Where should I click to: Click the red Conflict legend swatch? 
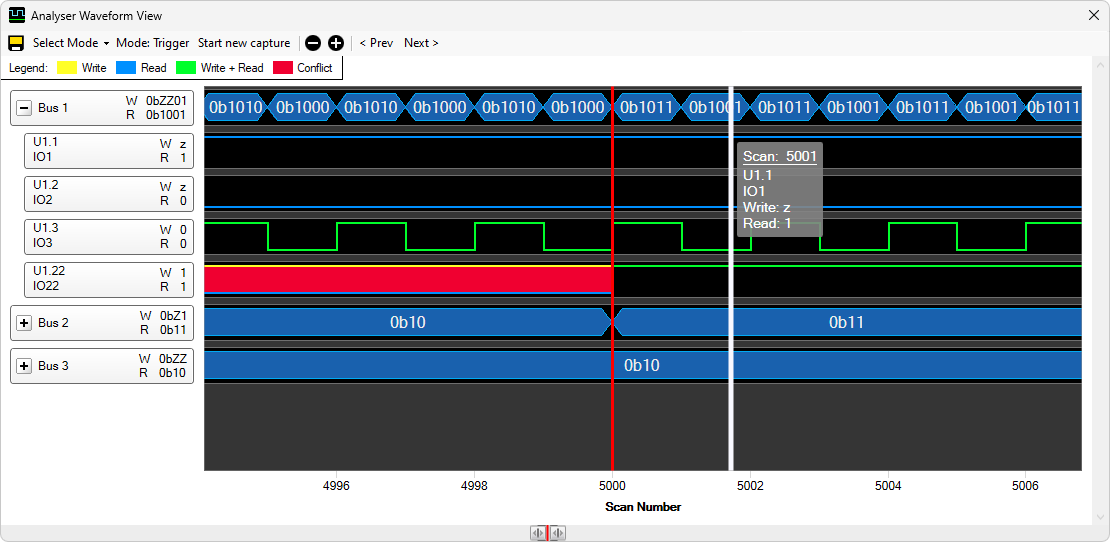tap(282, 68)
